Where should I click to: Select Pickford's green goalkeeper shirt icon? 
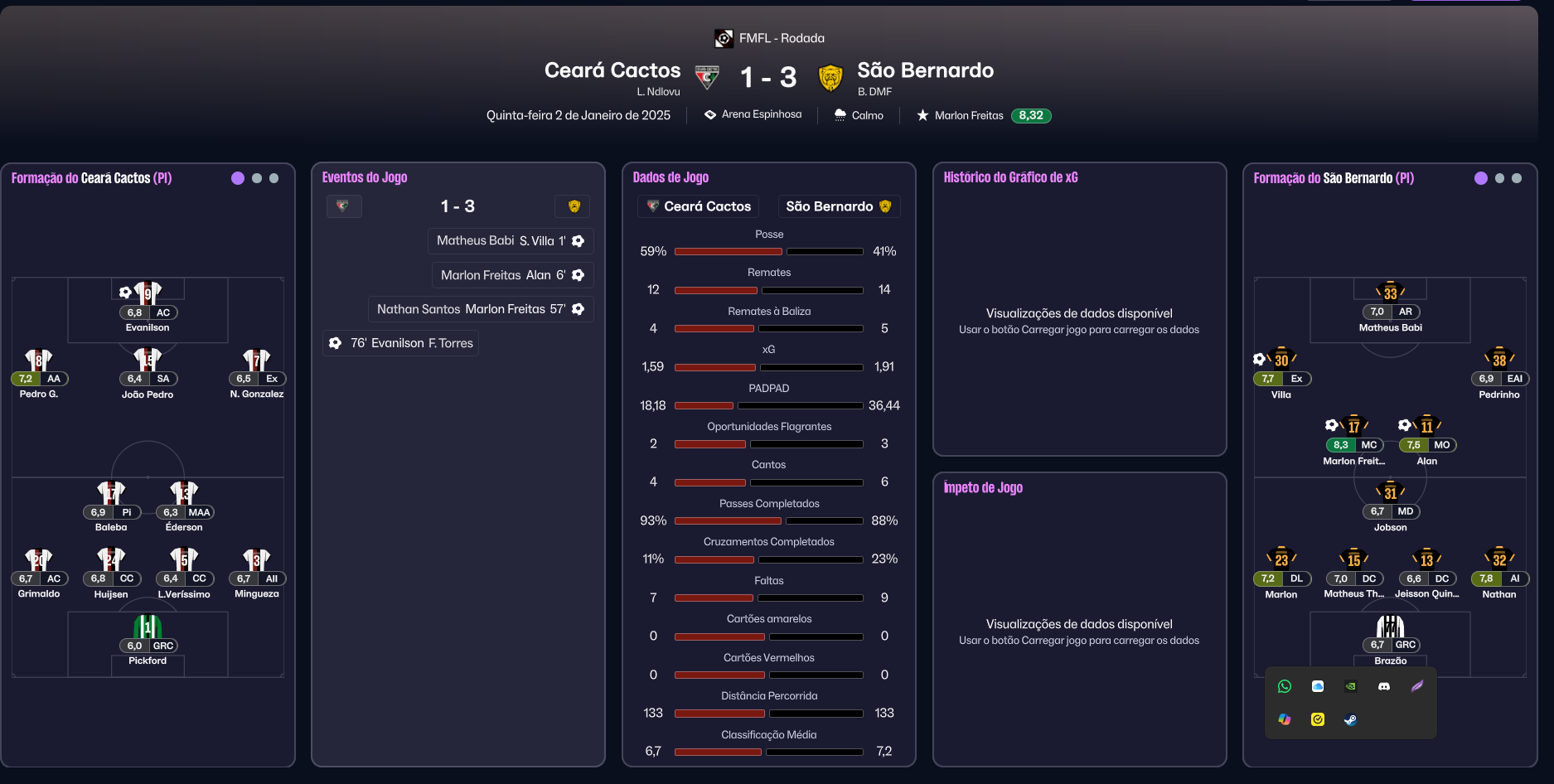[x=148, y=627]
